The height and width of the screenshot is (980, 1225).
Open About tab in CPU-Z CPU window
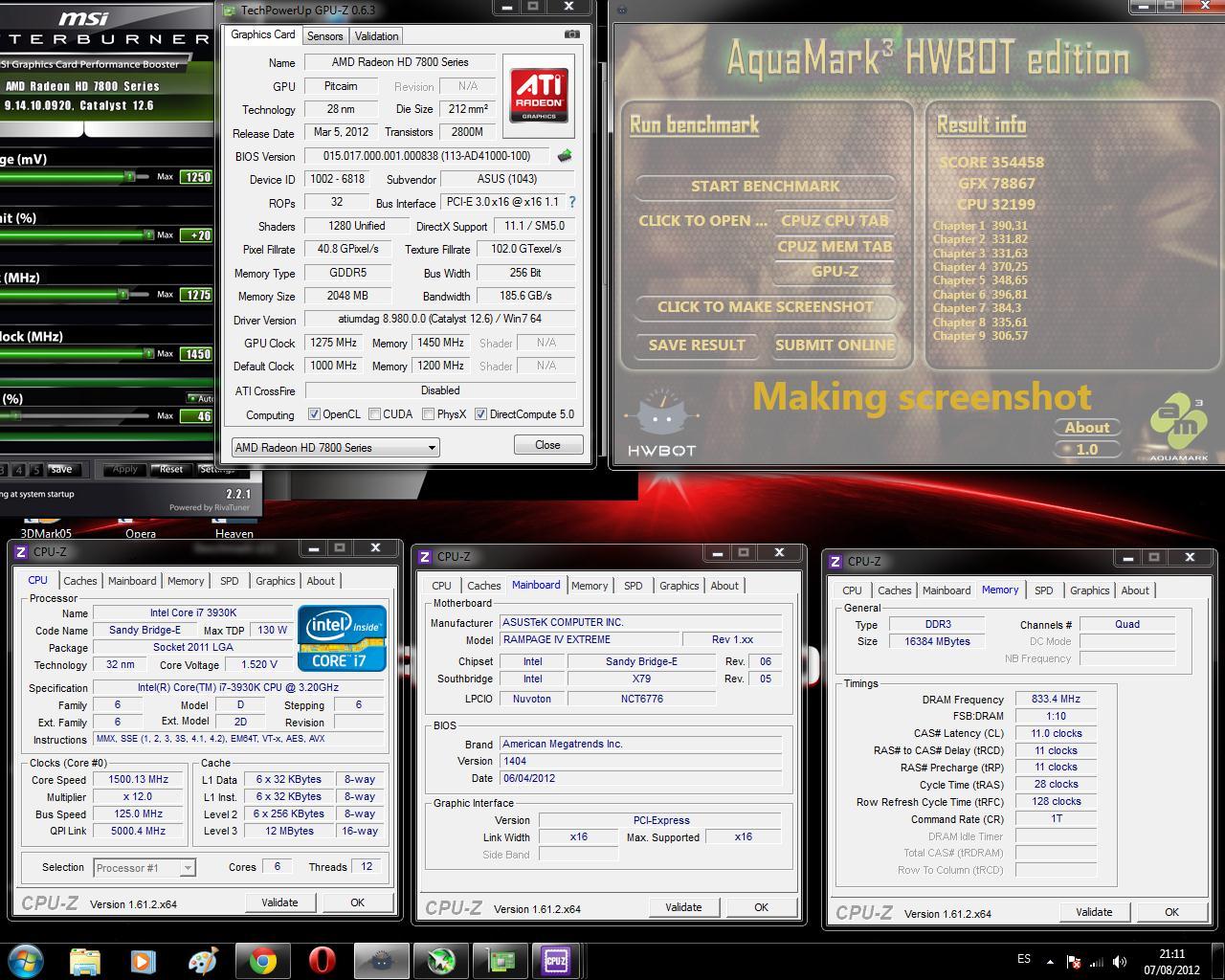coord(321,581)
